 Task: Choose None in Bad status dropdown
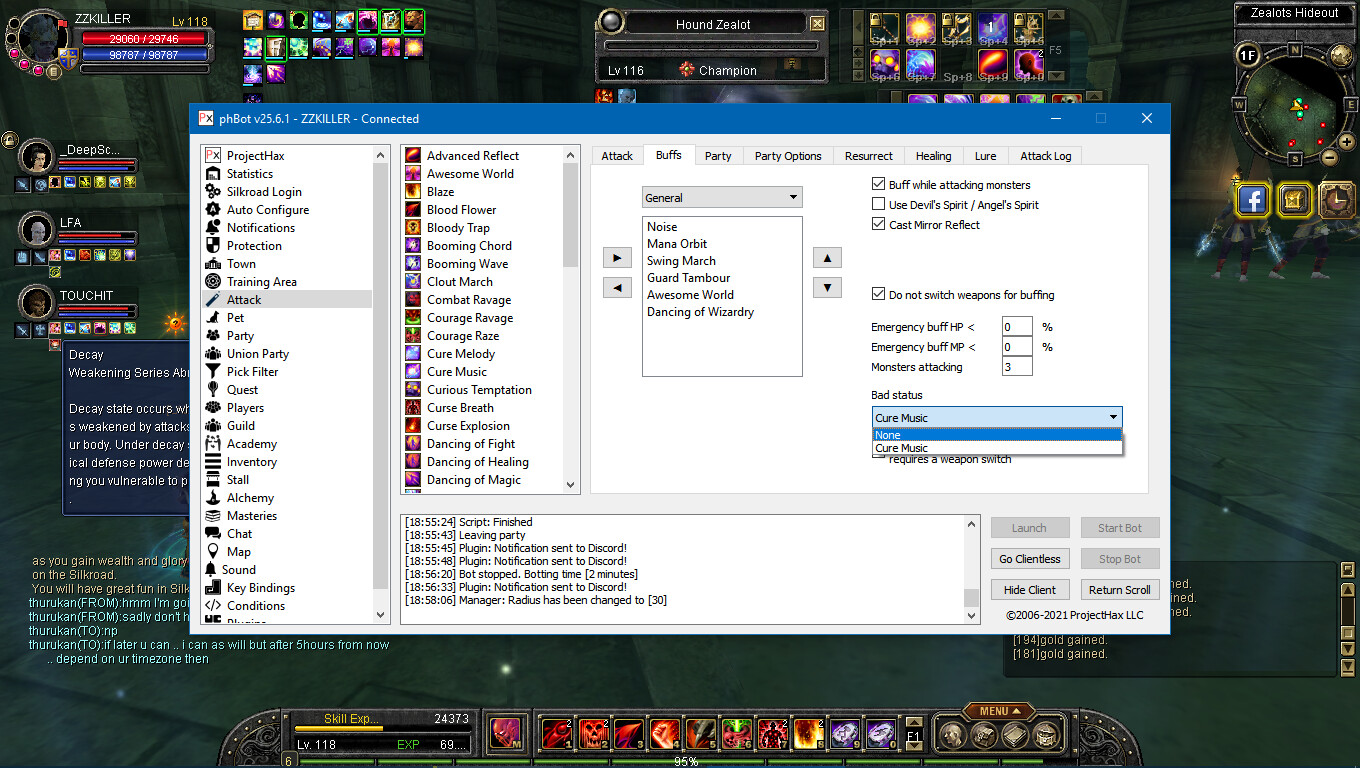[996, 435]
